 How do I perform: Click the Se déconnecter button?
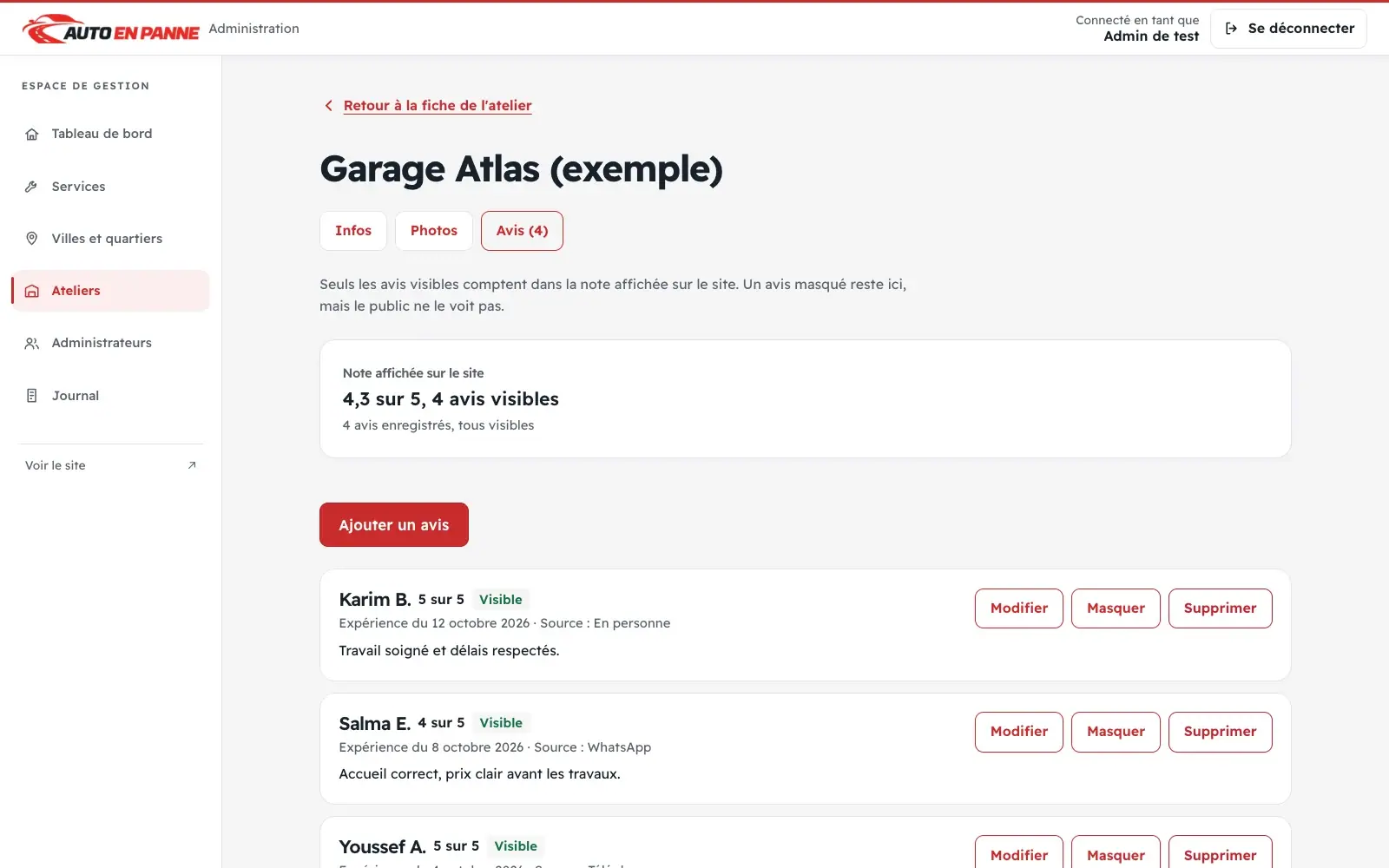pyautogui.click(x=1288, y=29)
